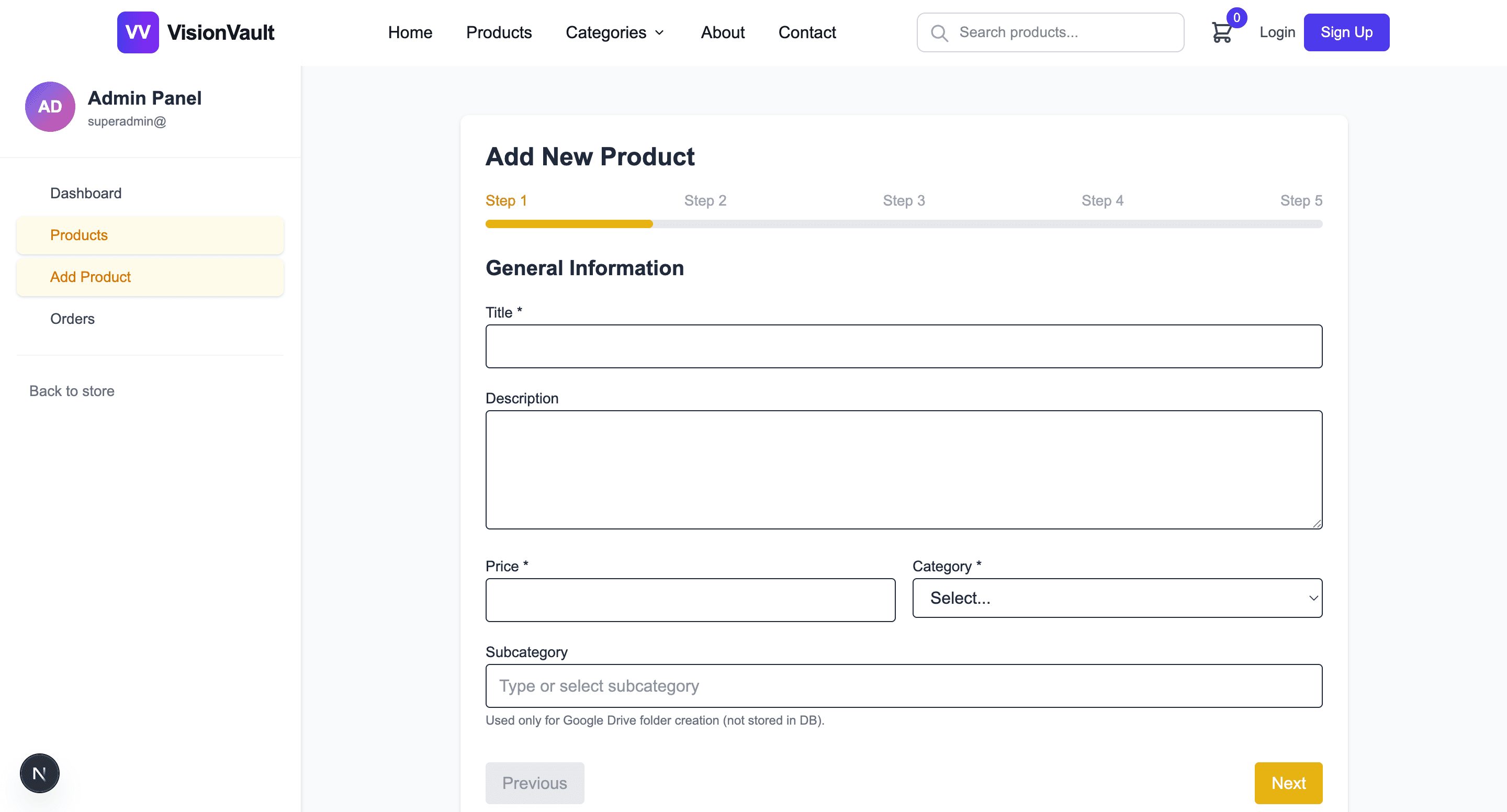Click the AD admin avatar
This screenshot has height=812, width=1507.
[x=50, y=107]
